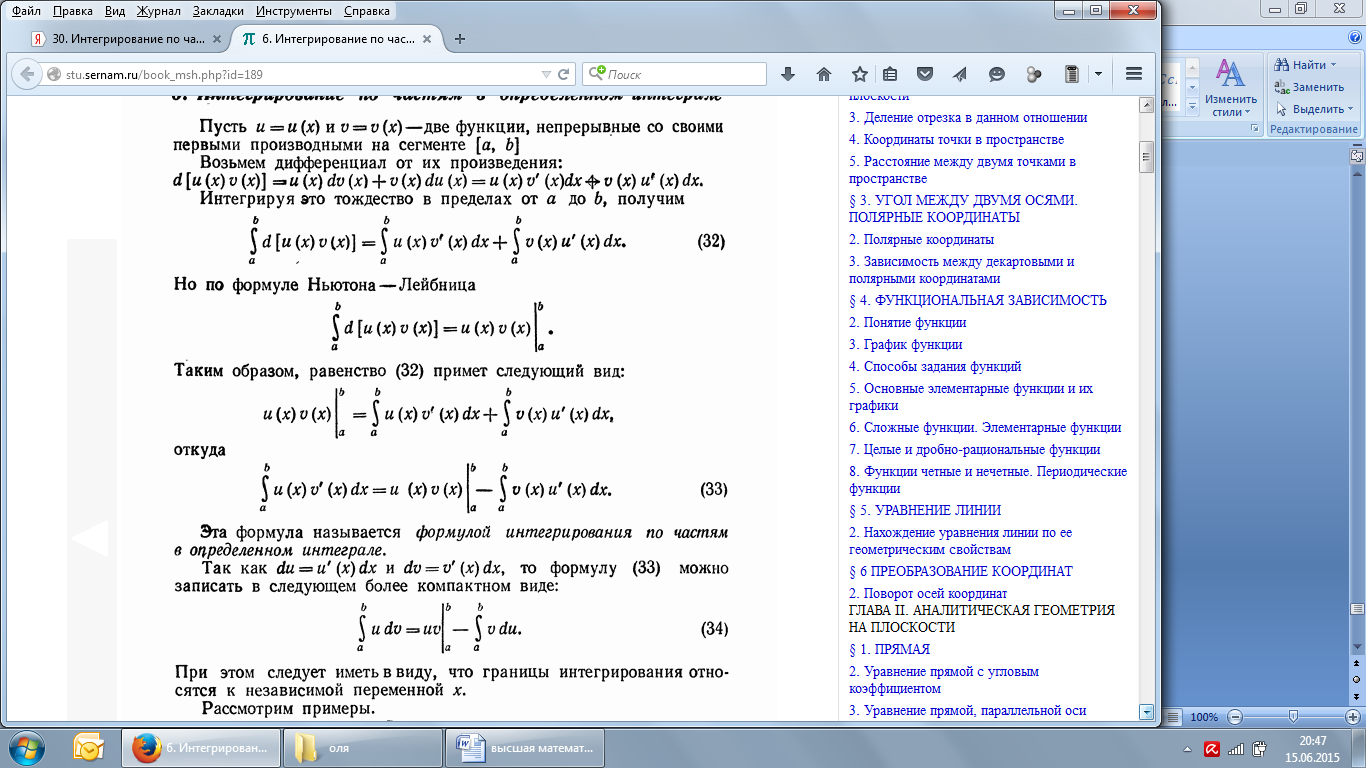Click the Word 100% zoom level
This screenshot has height=768, width=1366.
1204,717
